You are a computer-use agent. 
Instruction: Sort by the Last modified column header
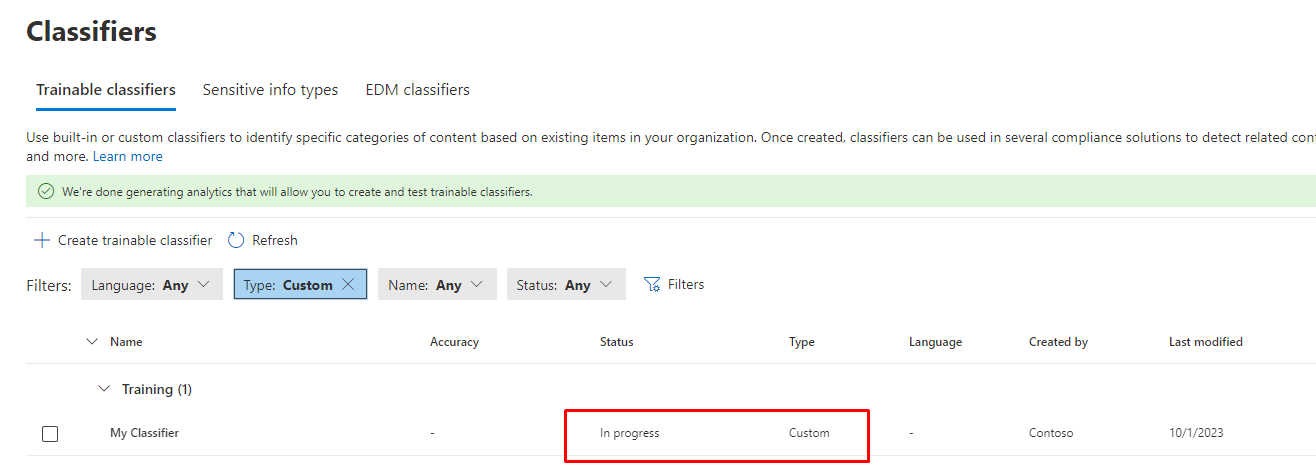tap(1205, 342)
